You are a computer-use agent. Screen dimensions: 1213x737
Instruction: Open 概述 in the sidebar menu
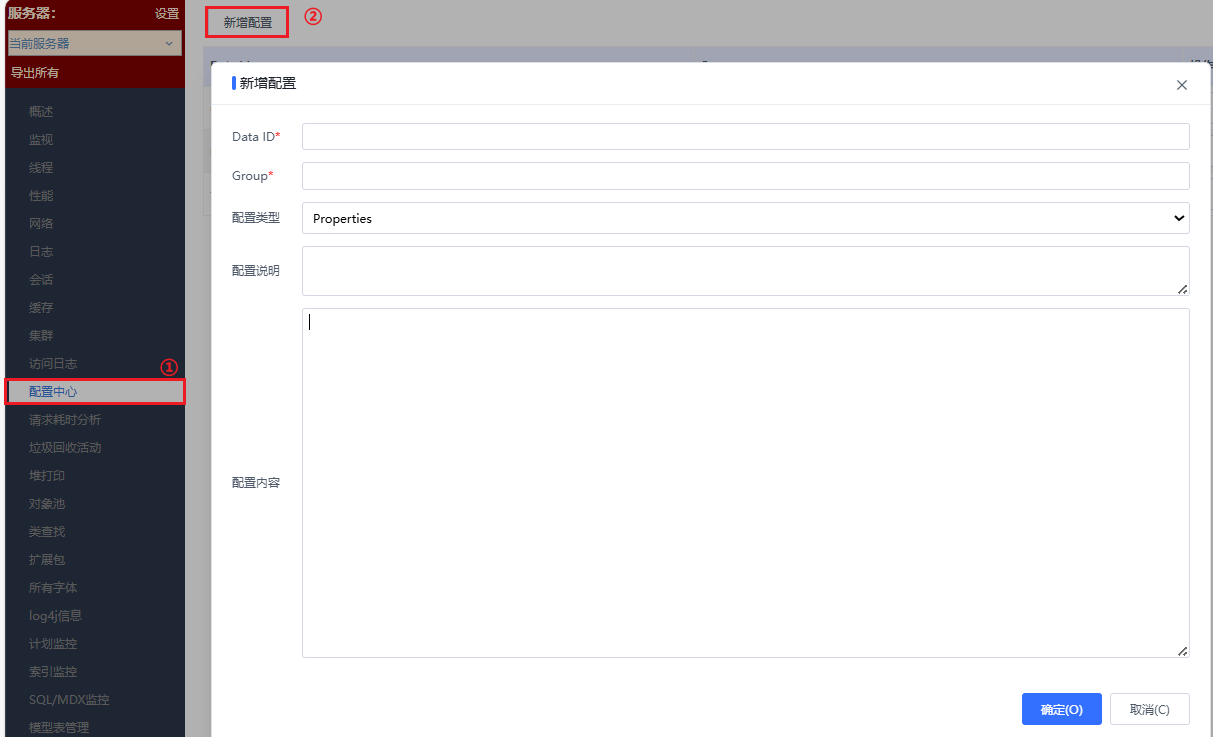click(41, 112)
